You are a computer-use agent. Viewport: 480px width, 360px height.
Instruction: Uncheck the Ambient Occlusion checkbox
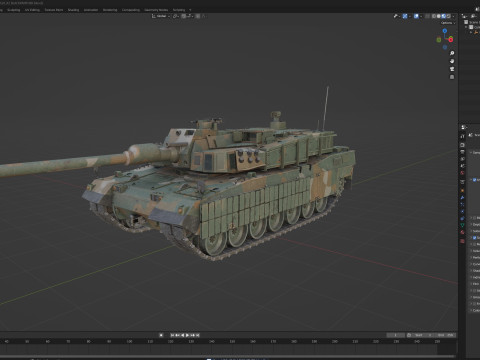pyautogui.click(x=474, y=180)
